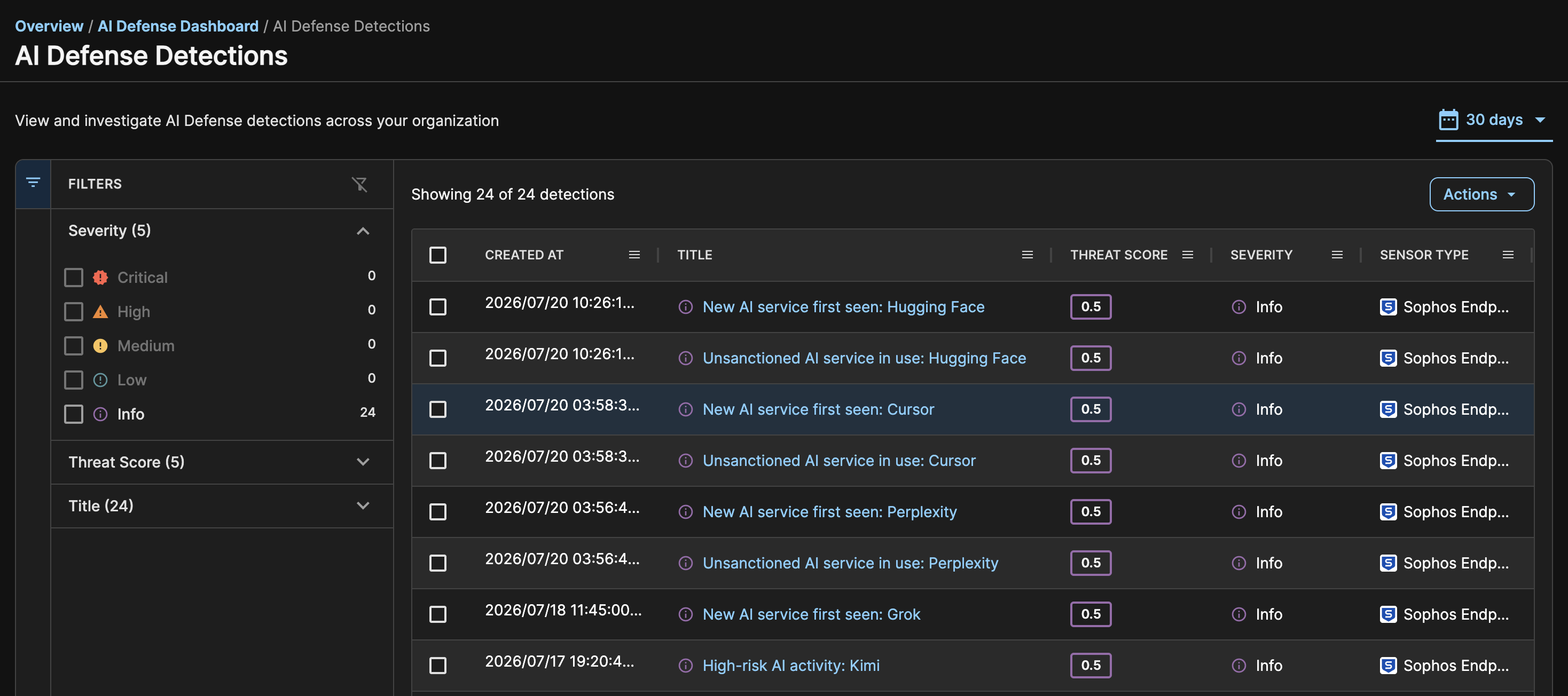
Task: Click threat score 0.5 badge in Kimi row
Action: [1090, 665]
